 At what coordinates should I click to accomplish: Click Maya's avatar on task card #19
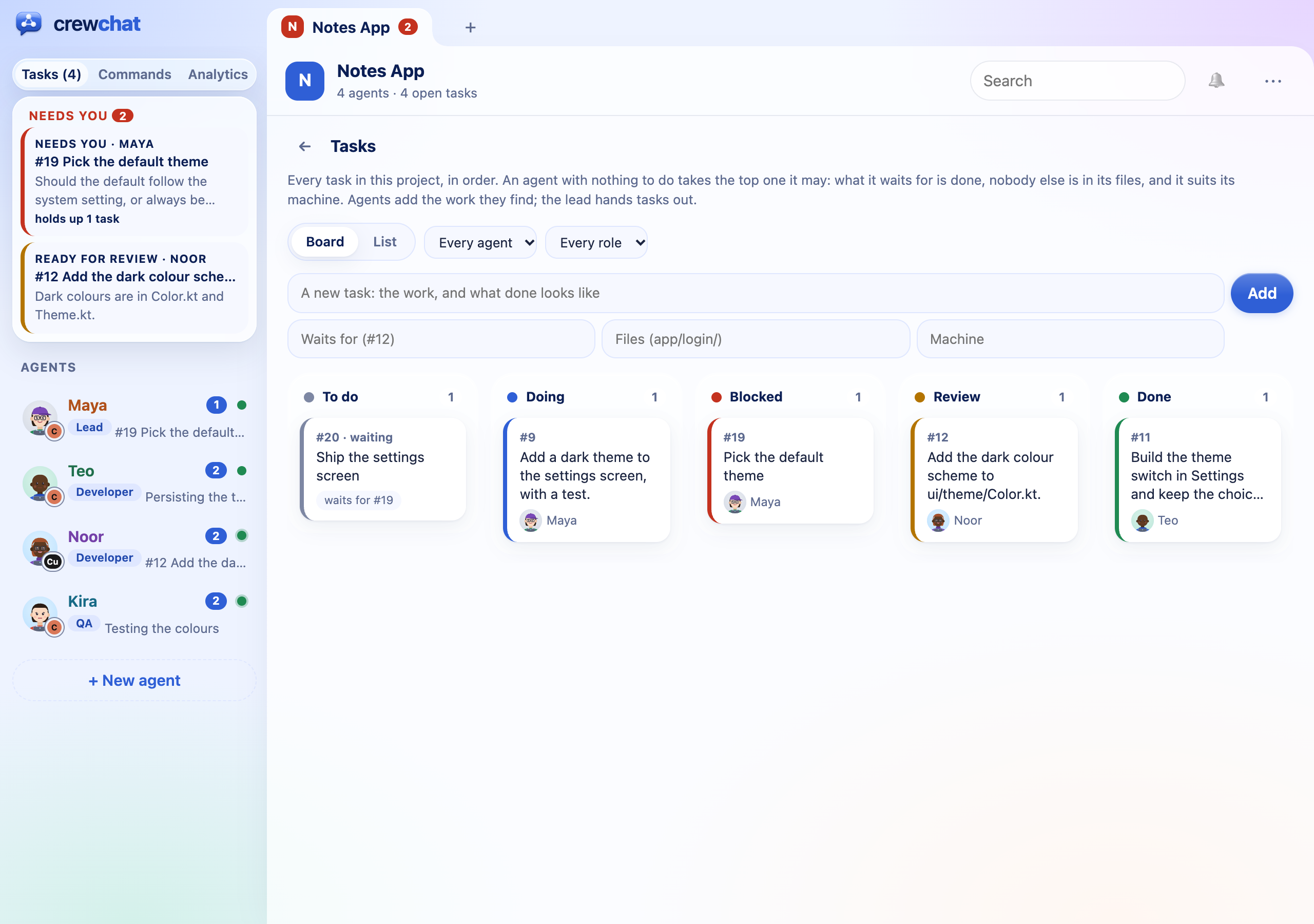point(735,502)
